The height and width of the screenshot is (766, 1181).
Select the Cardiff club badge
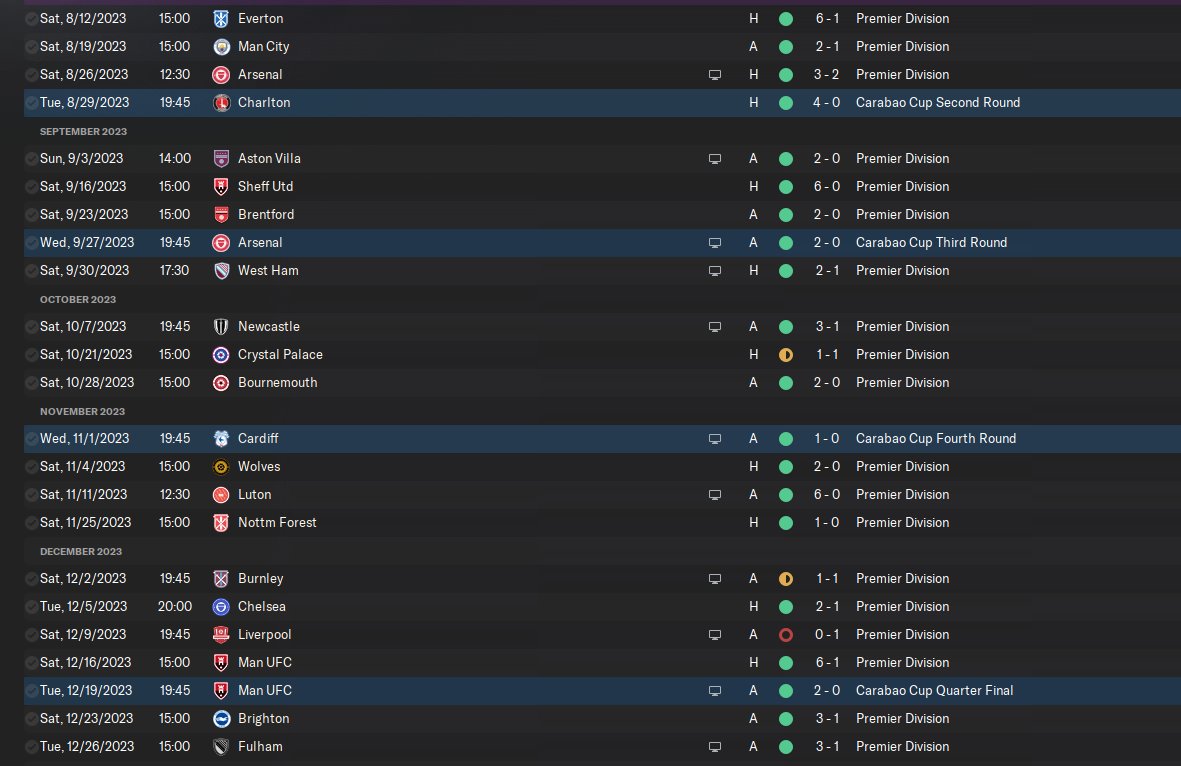point(221,439)
